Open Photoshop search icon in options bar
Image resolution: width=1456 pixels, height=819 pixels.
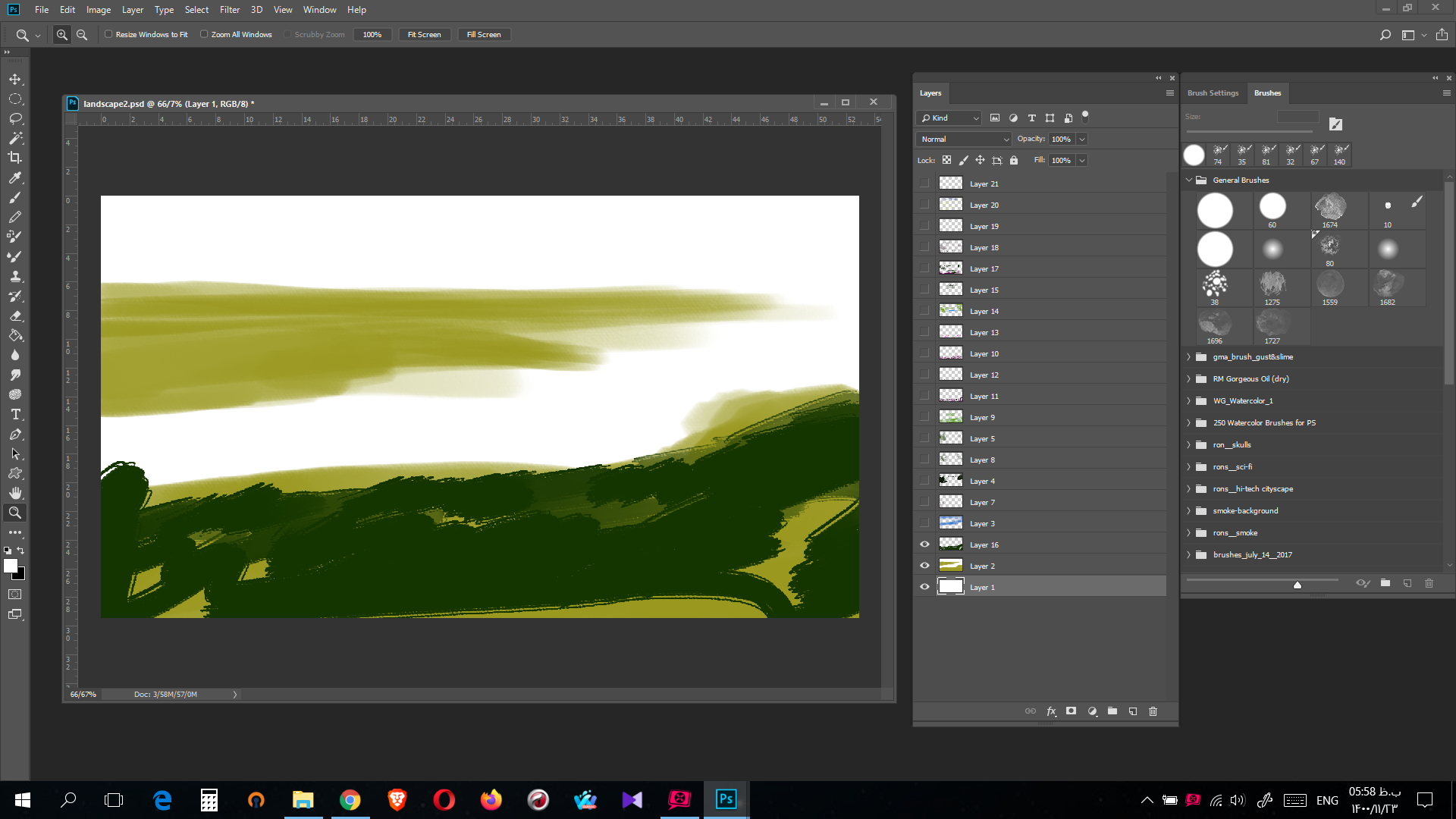(x=1385, y=35)
